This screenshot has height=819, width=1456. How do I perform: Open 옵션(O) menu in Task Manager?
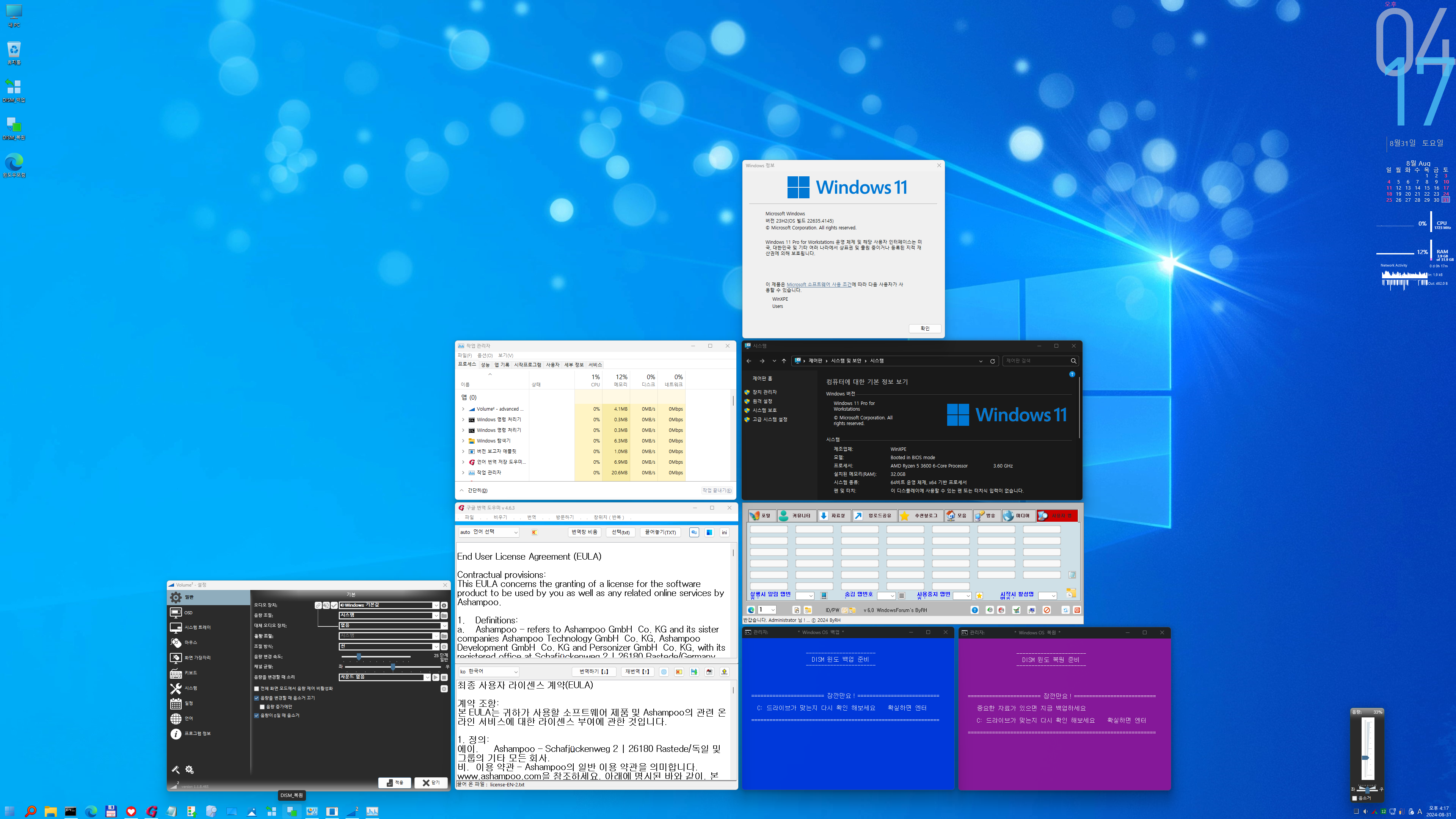pyautogui.click(x=485, y=356)
